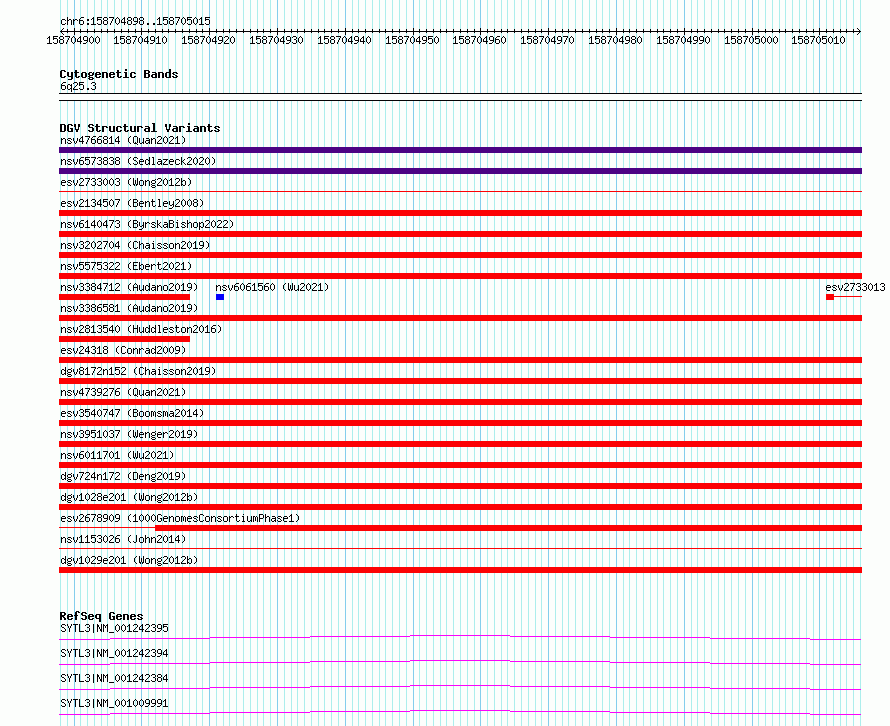Viewport: 890px width, 726px height.
Task: Open transcript SYTL3|NM_001009991
Action: [114, 703]
